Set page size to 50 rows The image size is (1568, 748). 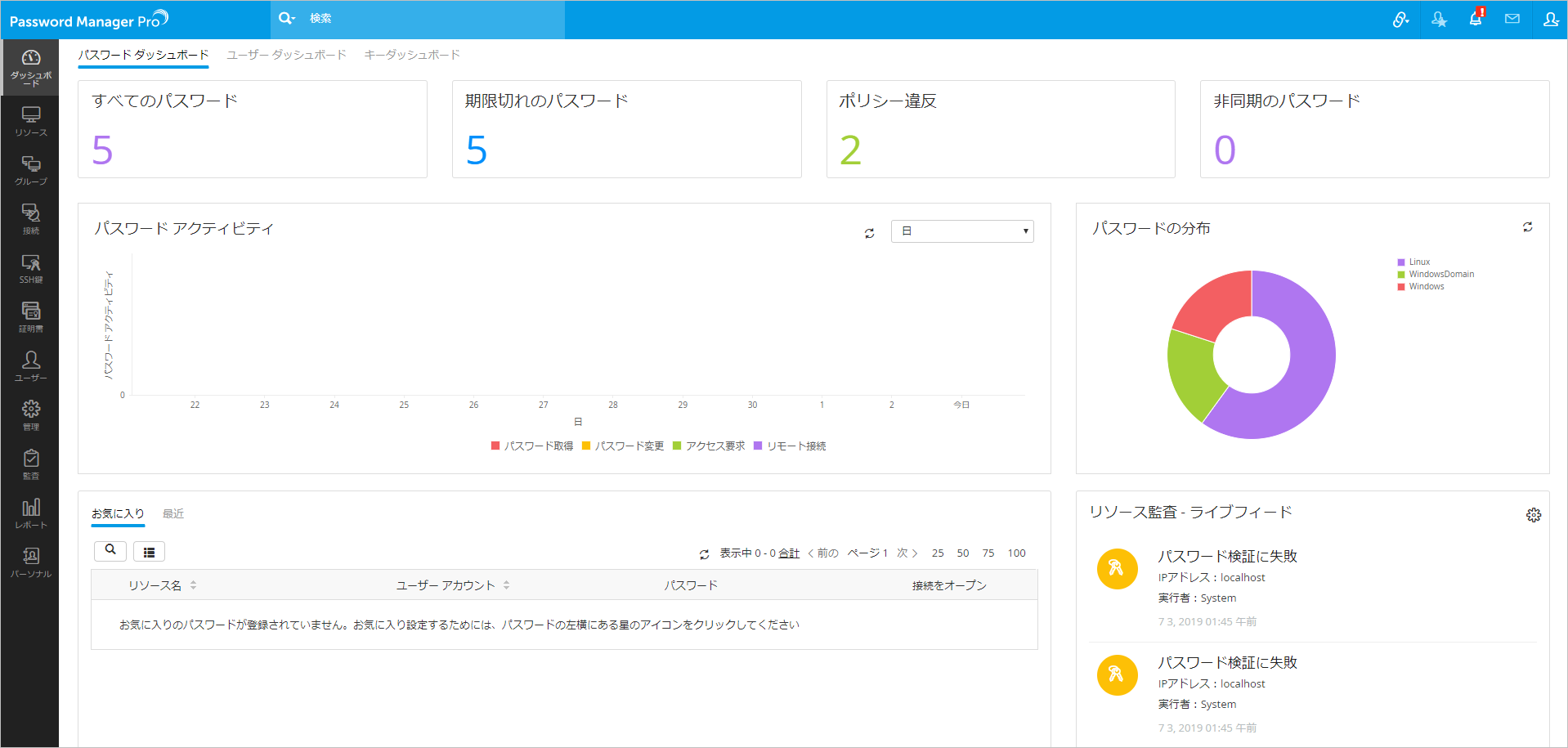[x=962, y=553]
